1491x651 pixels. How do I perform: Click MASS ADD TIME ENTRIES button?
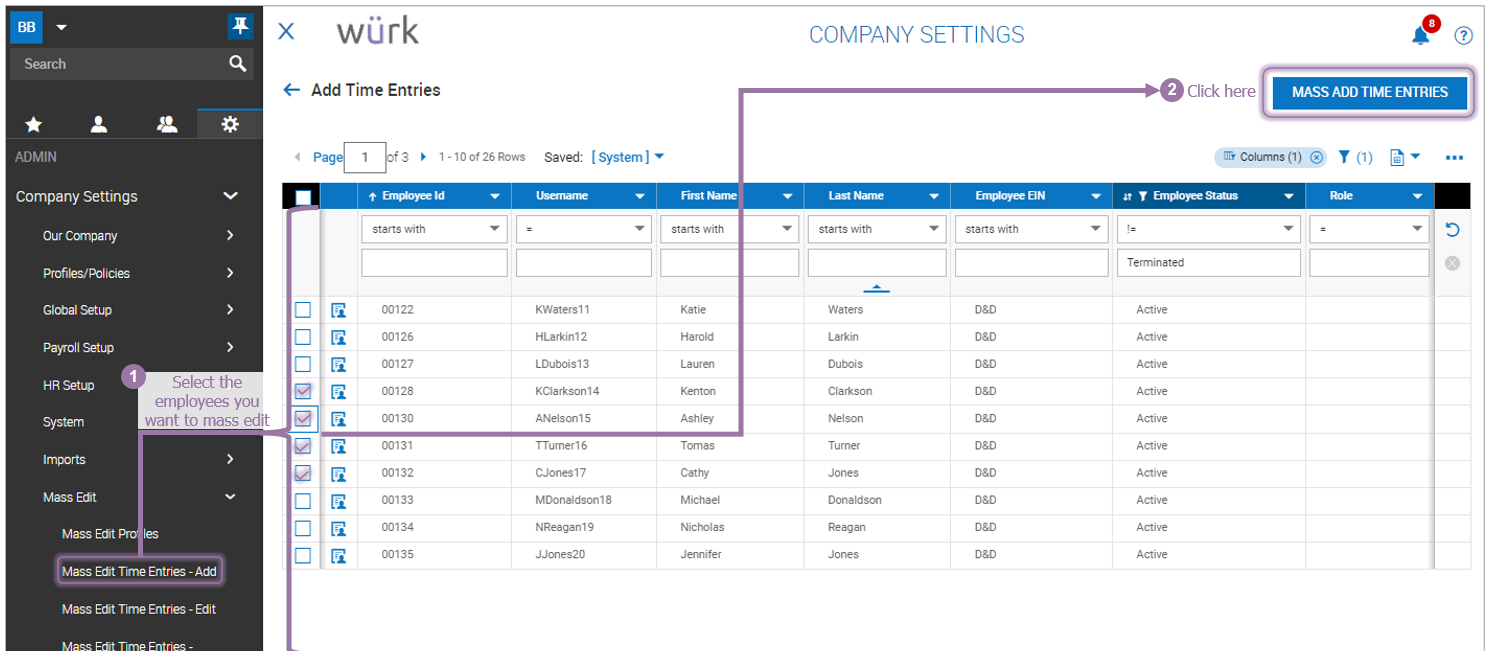pos(1370,92)
